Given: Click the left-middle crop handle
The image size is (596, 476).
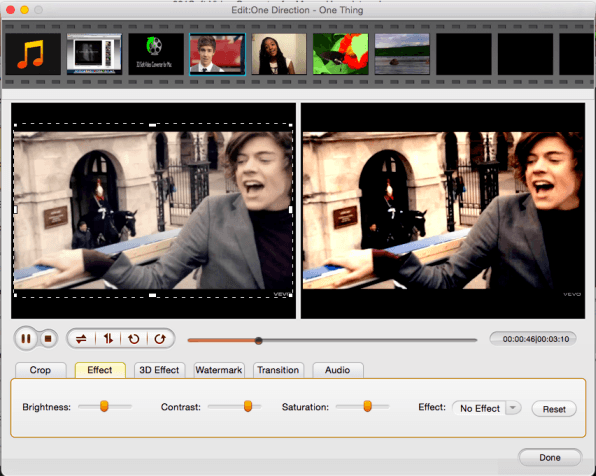Looking at the screenshot, I should click(16, 209).
